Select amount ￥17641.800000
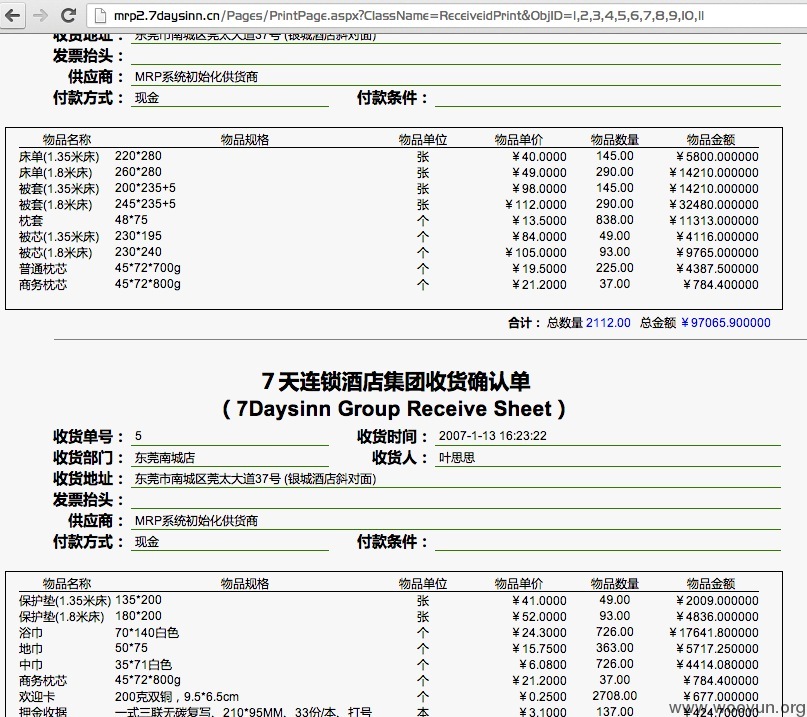The image size is (807, 717). coord(714,633)
